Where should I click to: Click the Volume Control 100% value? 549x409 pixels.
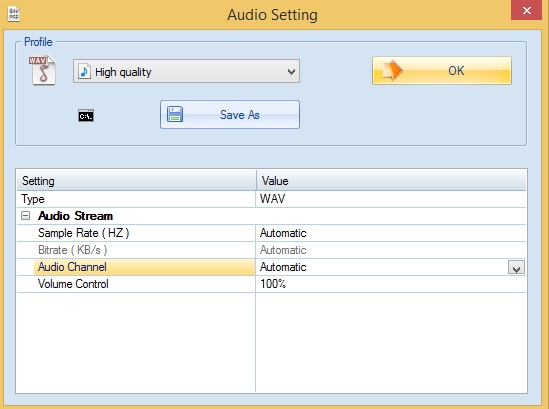(x=273, y=284)
